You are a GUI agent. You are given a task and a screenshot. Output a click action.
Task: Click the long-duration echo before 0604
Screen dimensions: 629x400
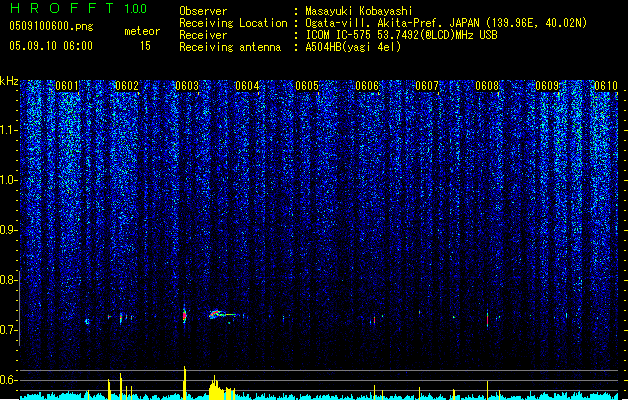point(223,315)
